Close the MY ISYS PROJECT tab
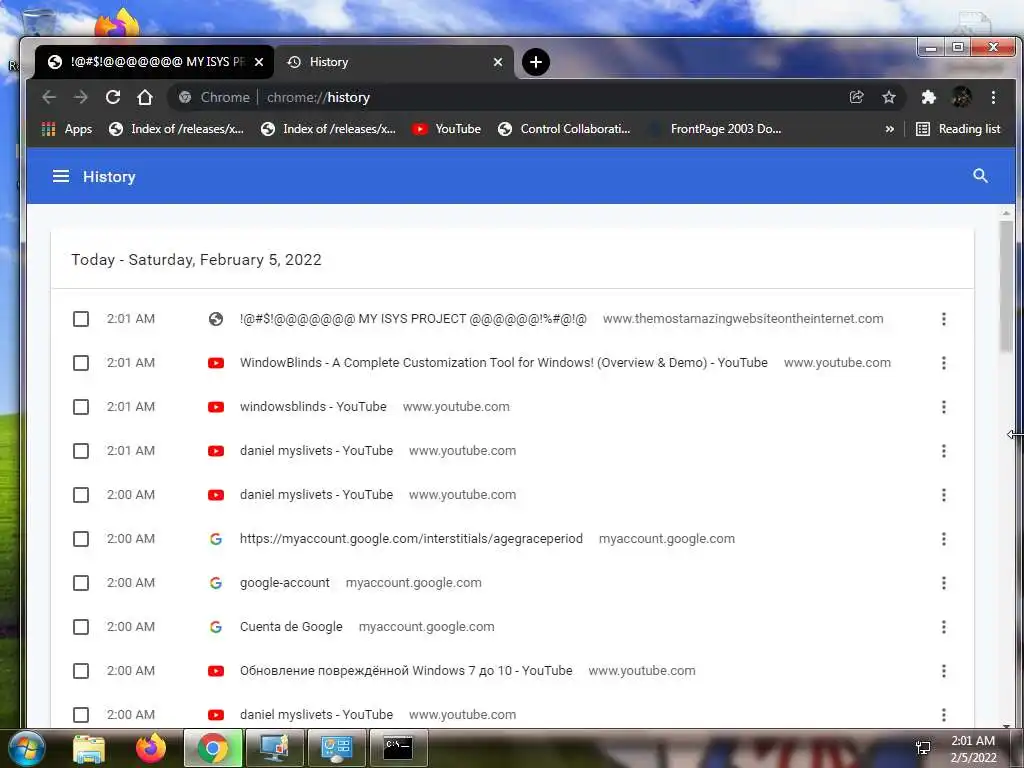This screenshot has width=1024, height=768. 259,62
